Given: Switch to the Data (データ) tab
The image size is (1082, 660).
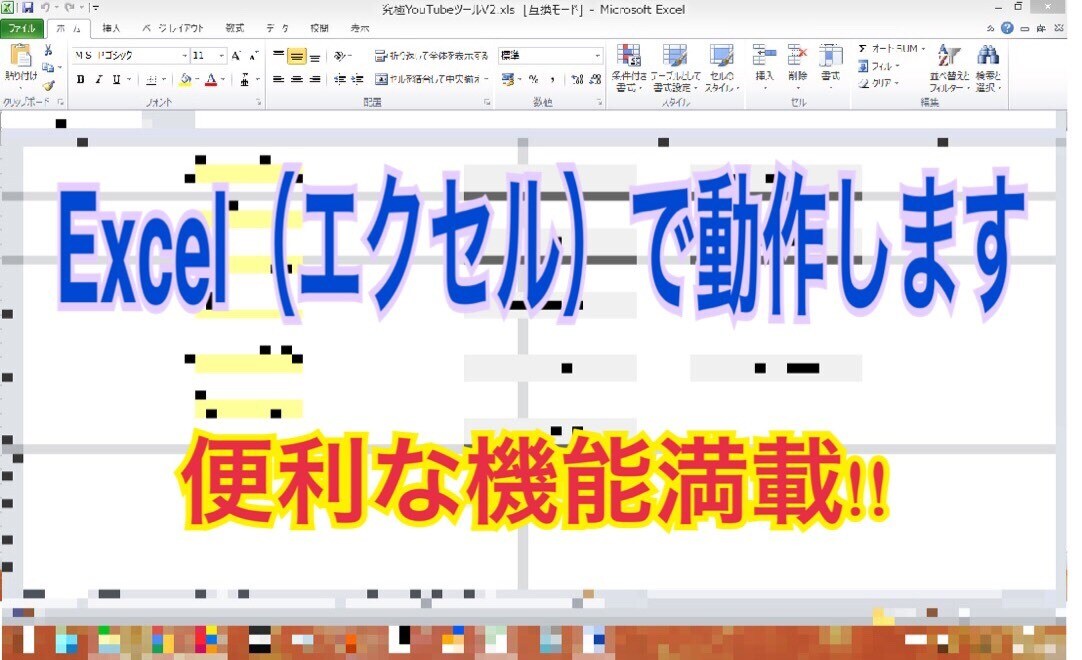Looking at the screenshot, I should click(x=277, y=28).
